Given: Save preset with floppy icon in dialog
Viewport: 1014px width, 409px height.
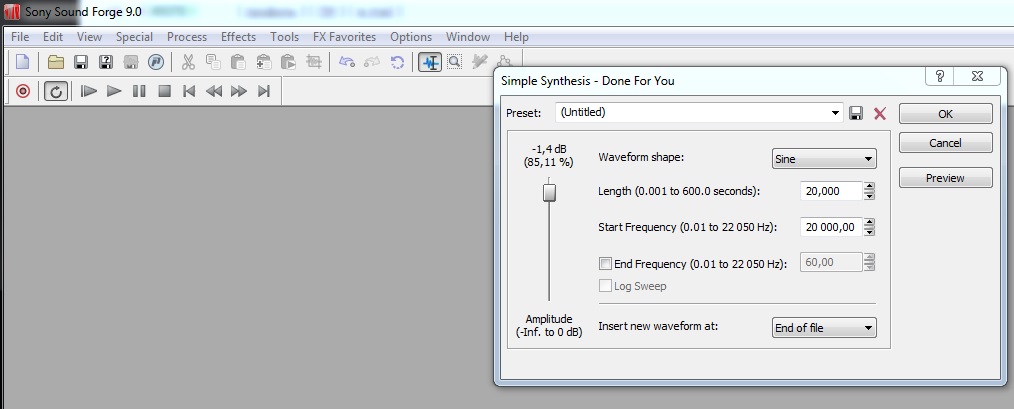Looking at the screenshot, I should (x=856, y=114).
